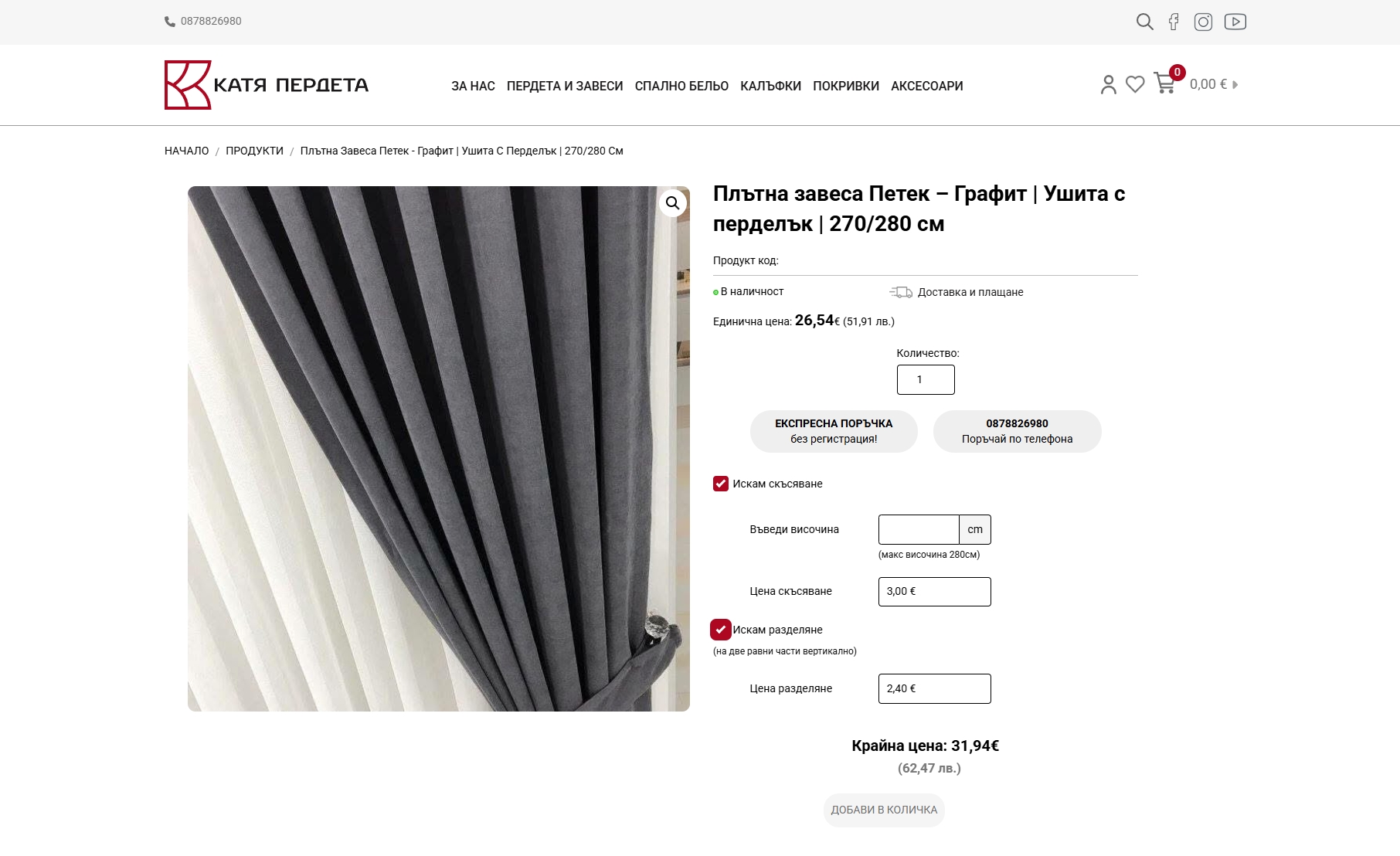Uncheck the Искам разделяне checkbox

721,630
